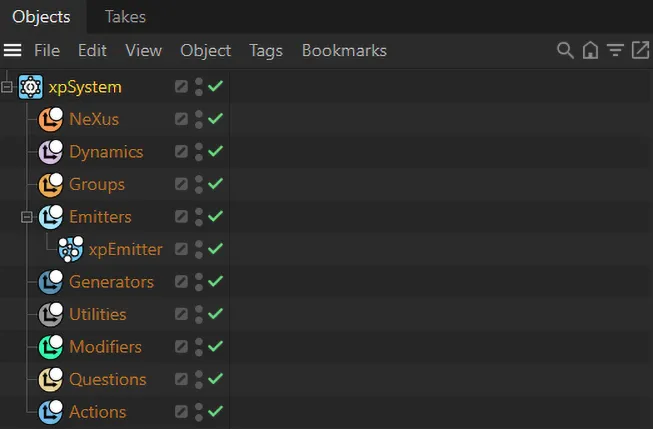The height and width of the screenshot is (429, 653).
Task: Open the hamburger menu of Objects panel
Action: pyautogui.click(x=12, y=50)
